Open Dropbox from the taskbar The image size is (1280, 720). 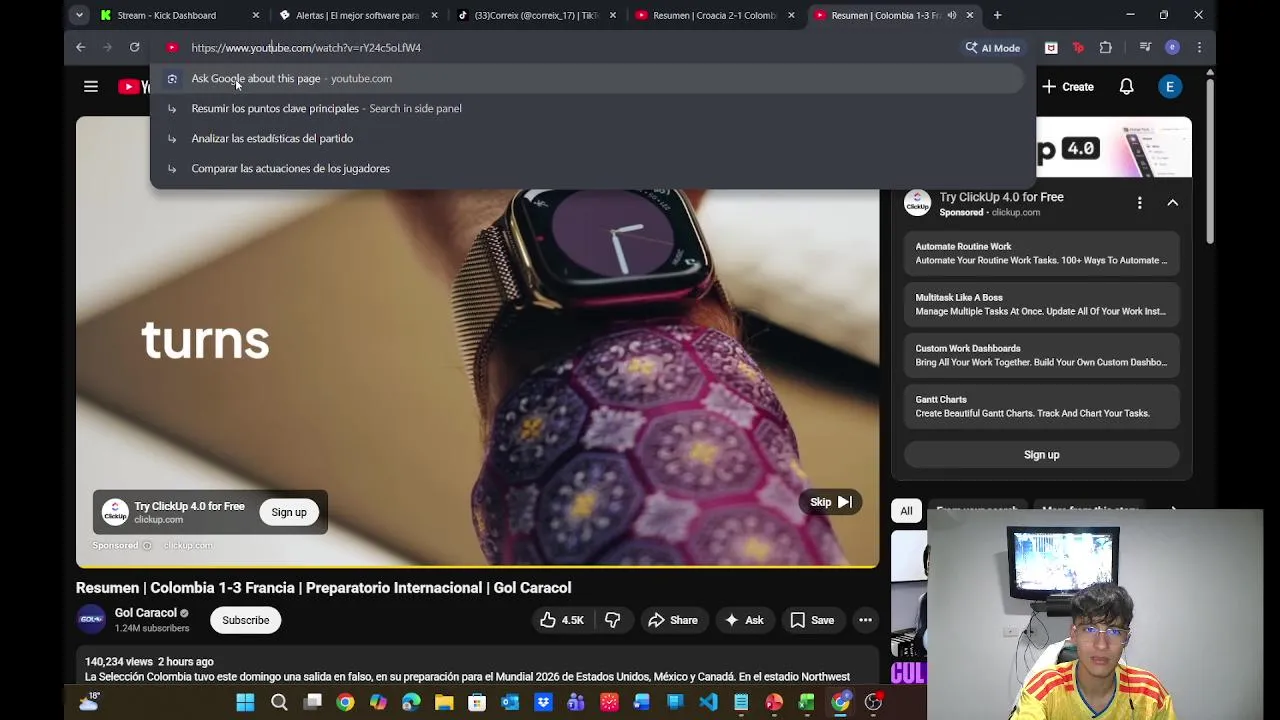pos(543,703)
